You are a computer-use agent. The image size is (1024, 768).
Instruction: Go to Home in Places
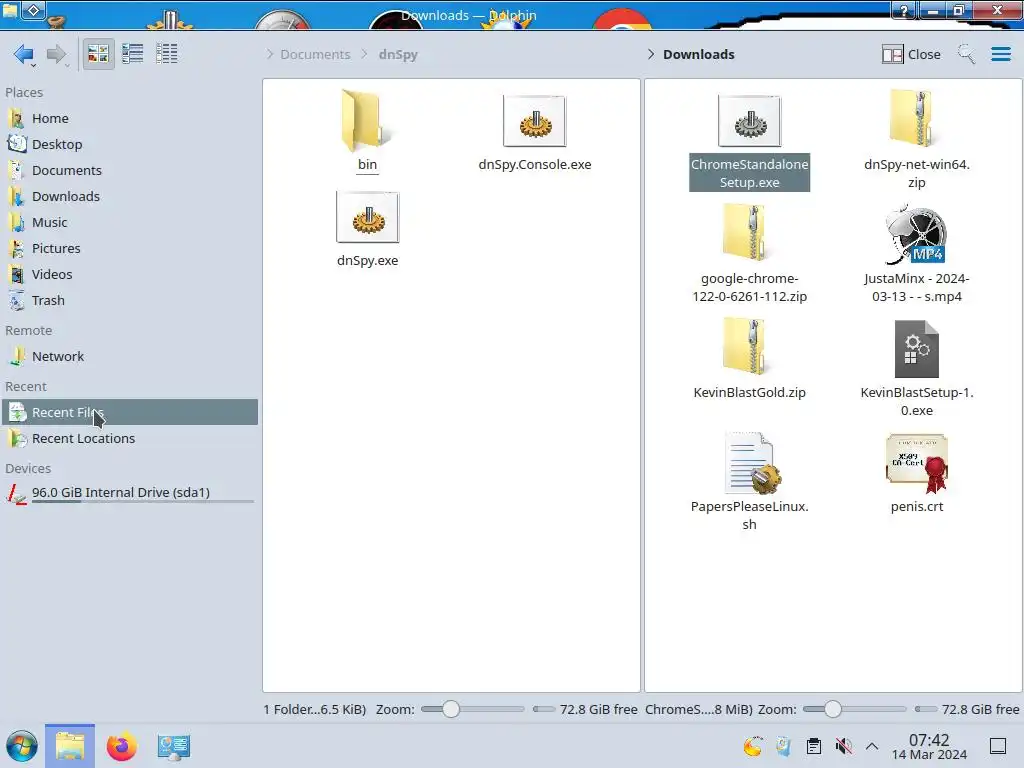[129, 118]
